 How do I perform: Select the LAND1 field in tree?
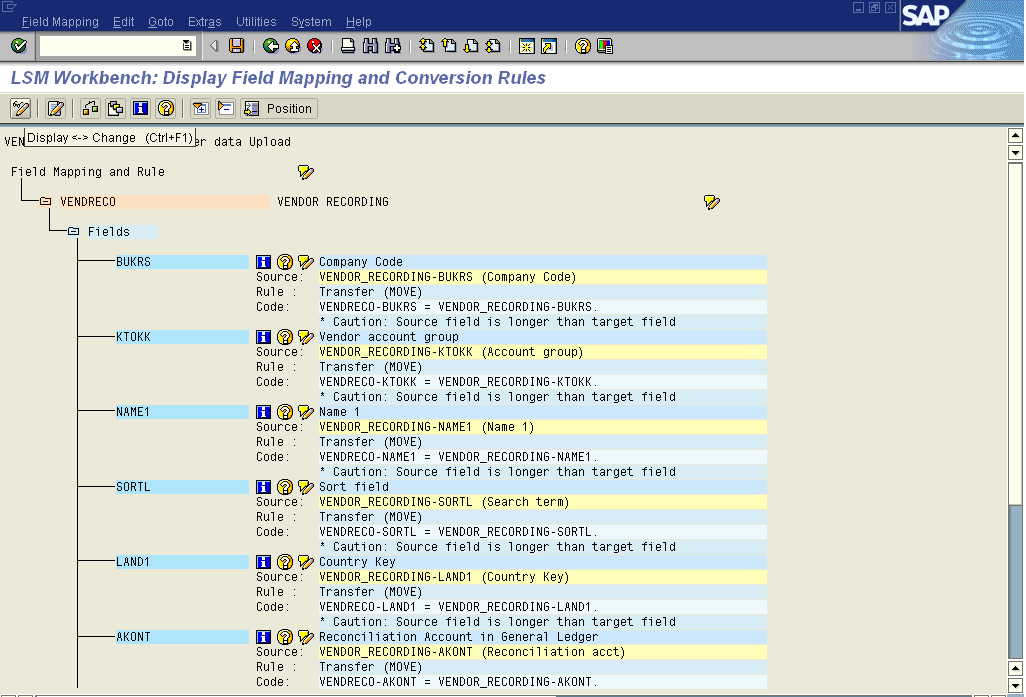click(133, 562)
